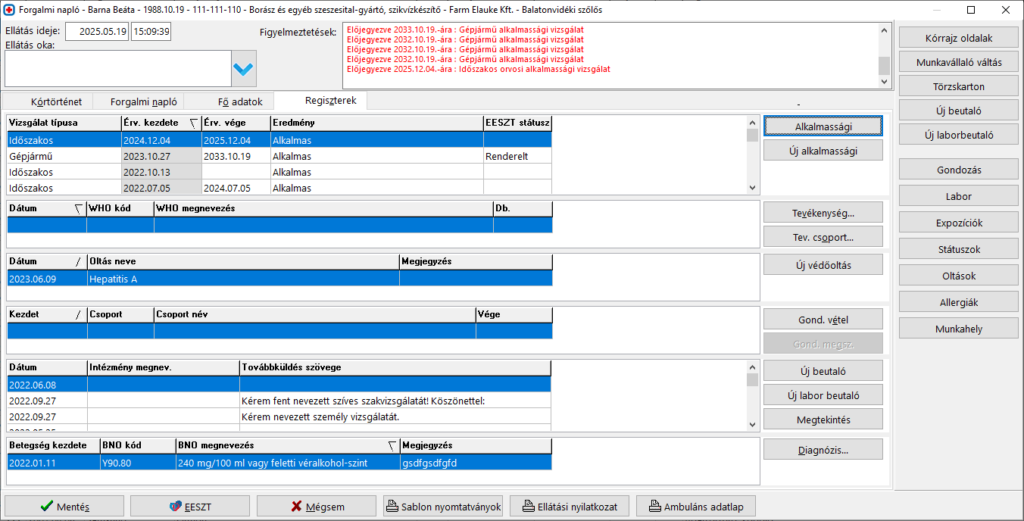
Task: Open the Törzskarton button on the right panel
Action: tap(959, 87)
